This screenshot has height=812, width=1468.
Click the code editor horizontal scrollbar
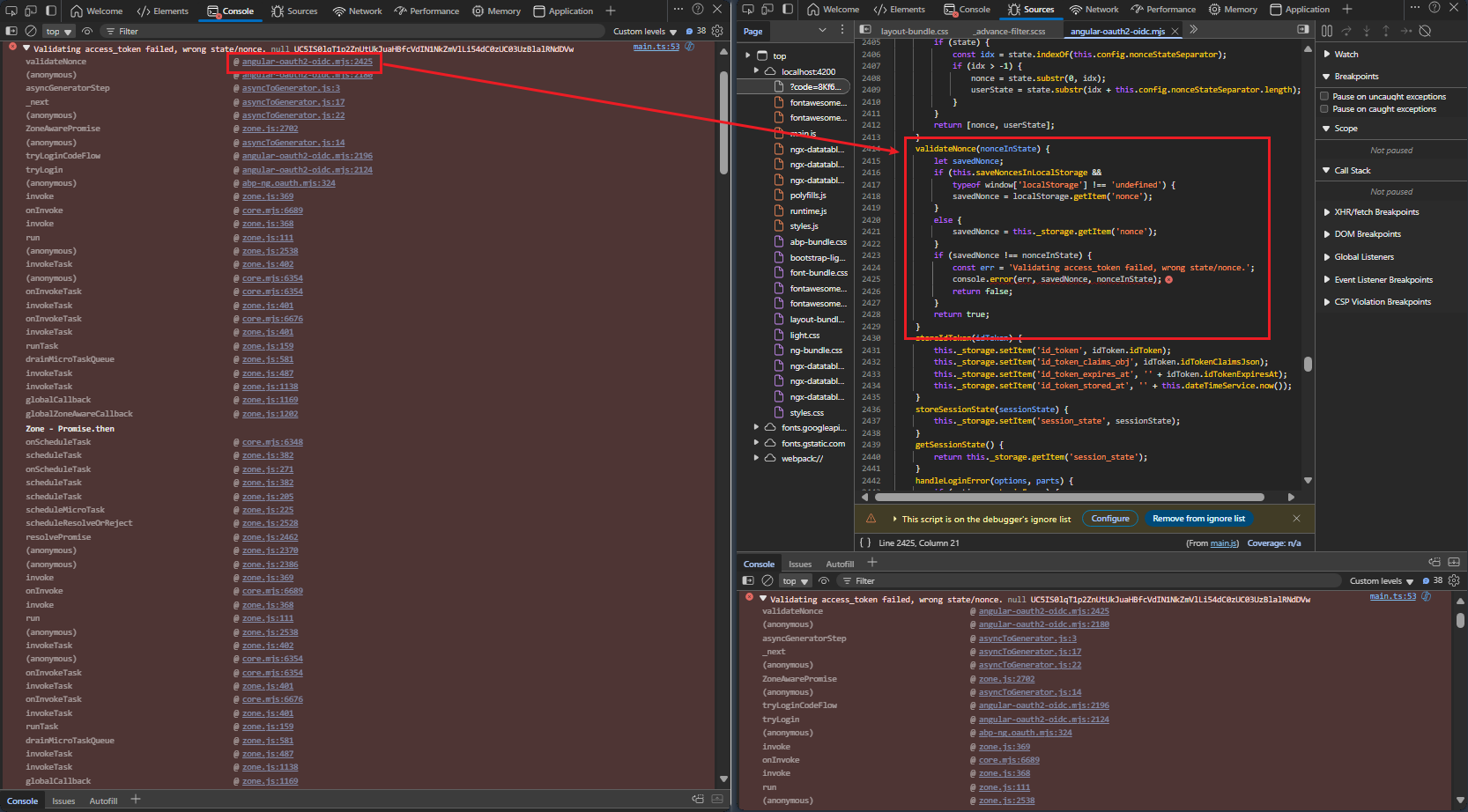pyautogui.click(x=1069, y=497)
